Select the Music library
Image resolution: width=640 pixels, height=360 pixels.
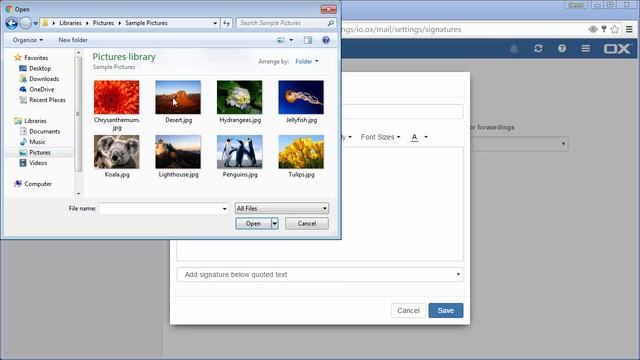(37, 142)
